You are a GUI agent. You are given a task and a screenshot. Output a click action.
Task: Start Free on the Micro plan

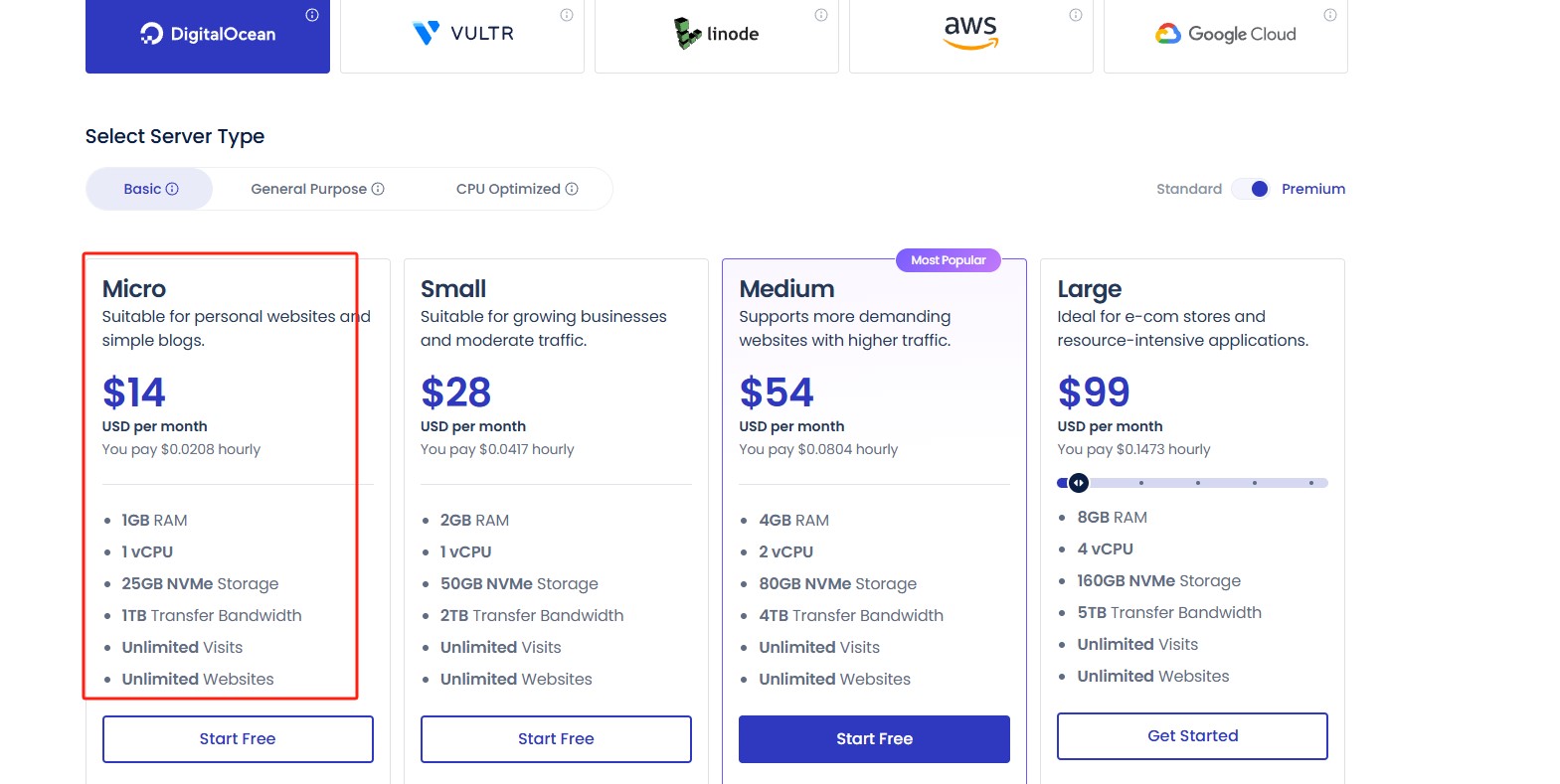pyautogui.click(x=238, y=739)
